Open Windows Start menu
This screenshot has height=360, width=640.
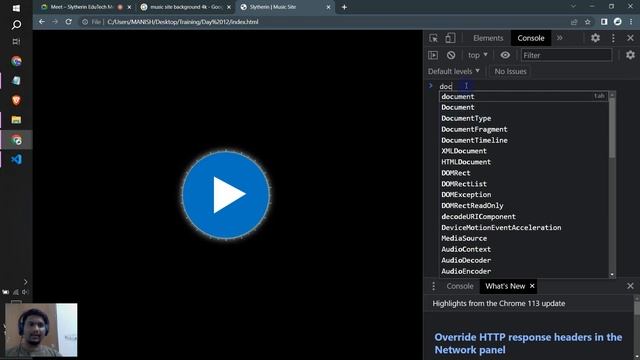(16, 8)
